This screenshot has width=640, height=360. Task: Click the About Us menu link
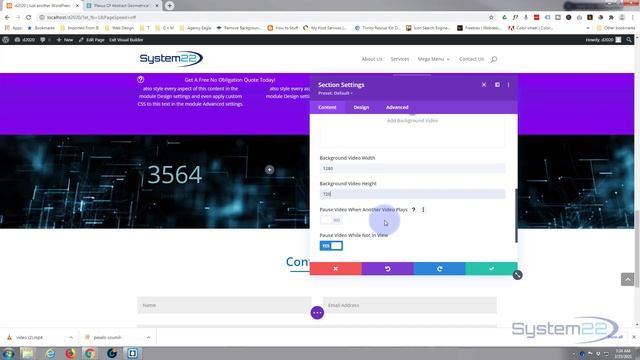pos(372,59)
